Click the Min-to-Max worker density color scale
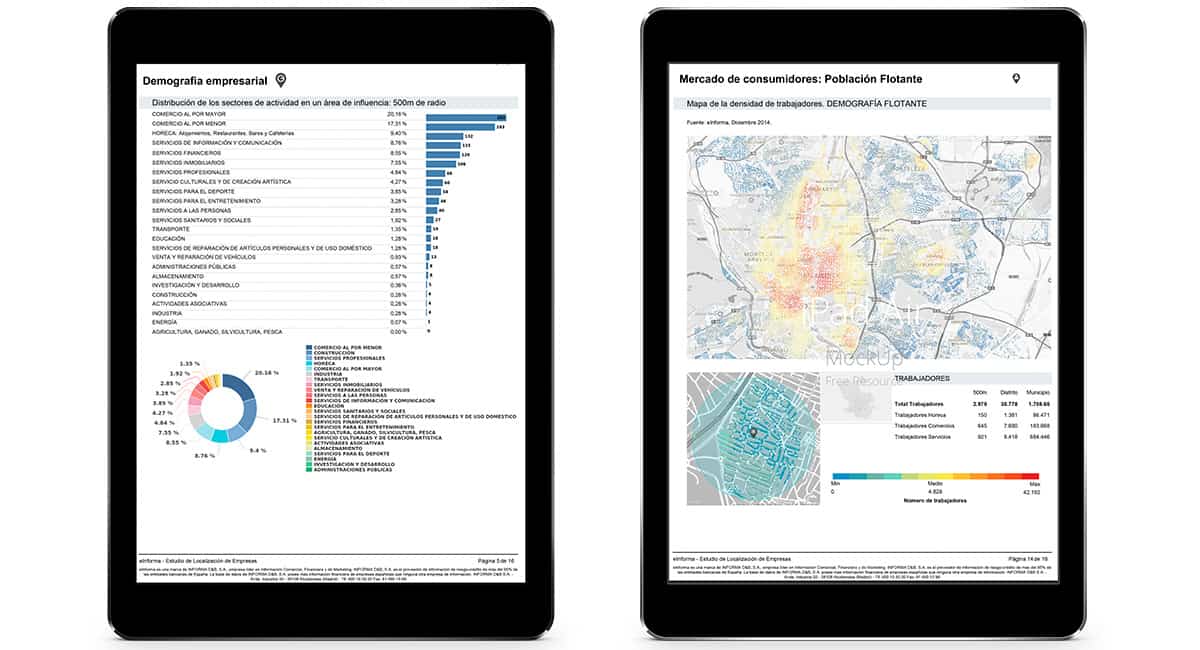Screen dimensions: 1200x650 point(935,477)
